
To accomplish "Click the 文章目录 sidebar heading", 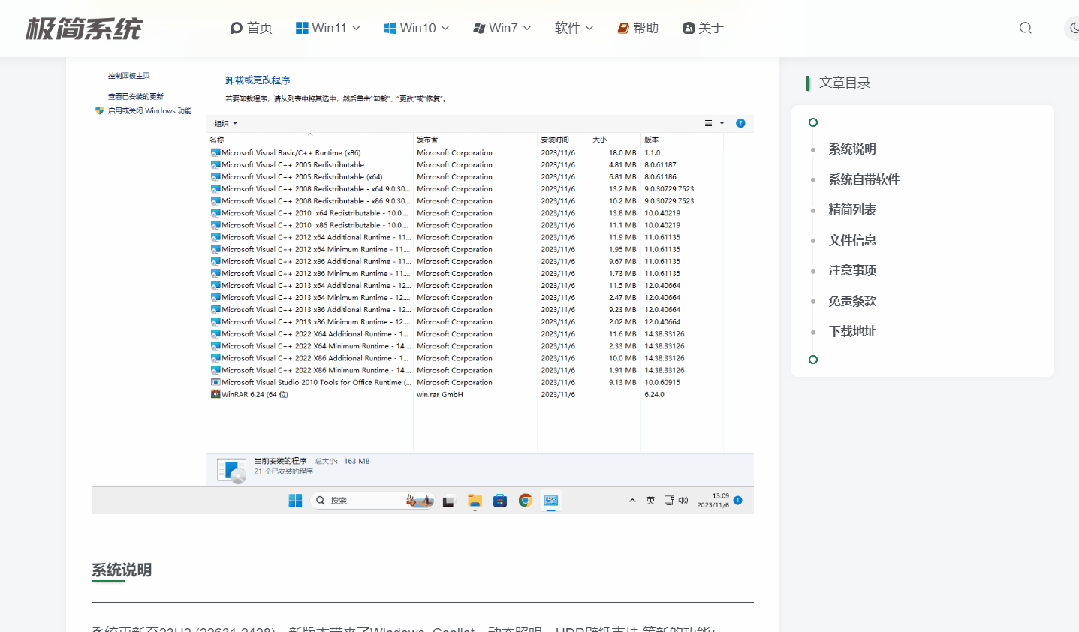I will coord(844,83).
